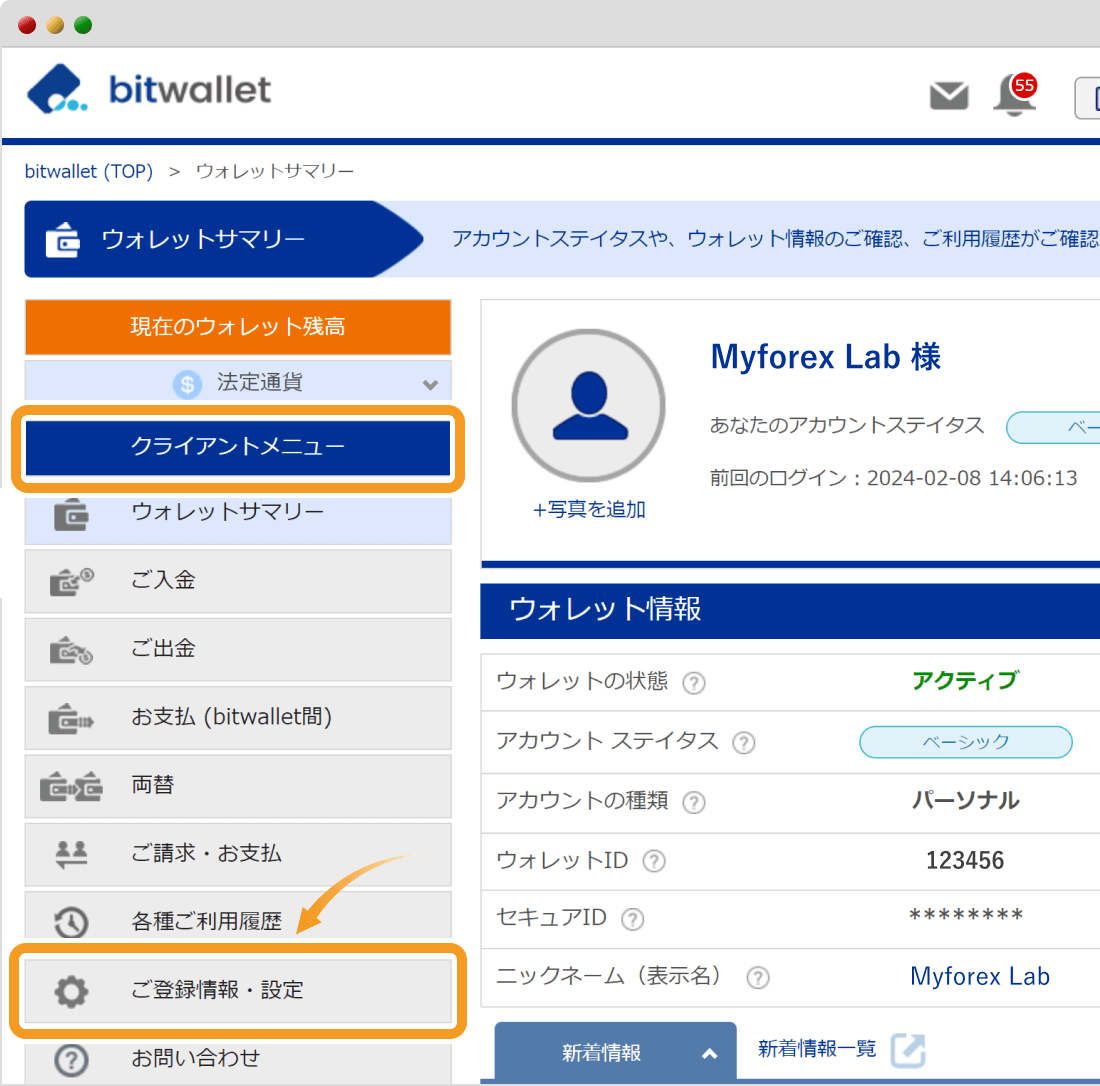Click the Myforex Lab nickname link
Image resolution: width=1100 pixels, height=1086 pixels.
[979, 976]
